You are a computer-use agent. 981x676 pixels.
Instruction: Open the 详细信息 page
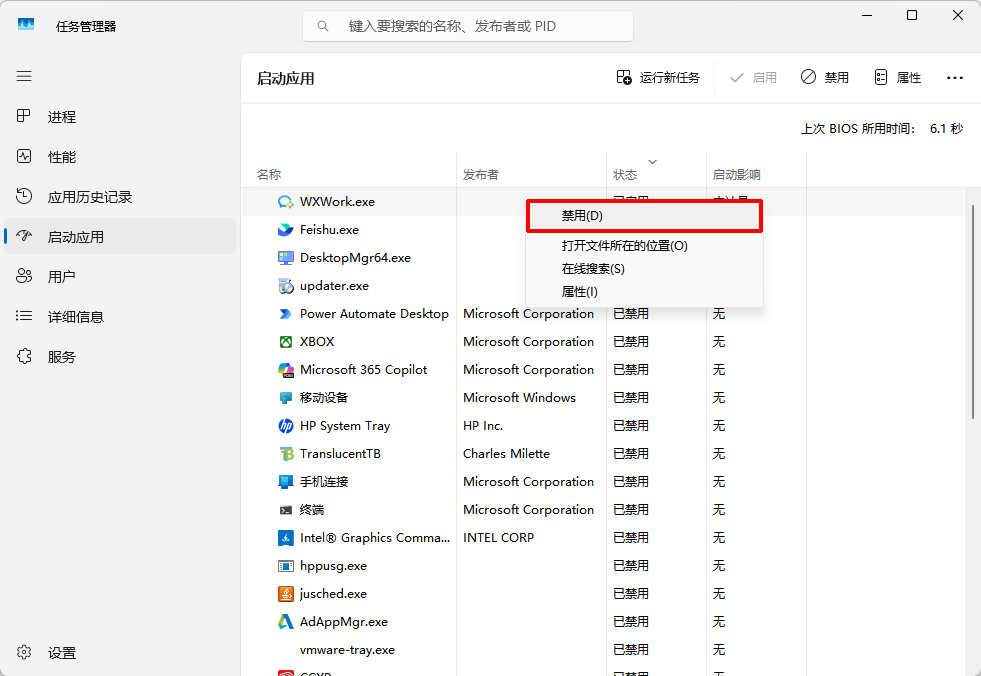click(120, 317)
